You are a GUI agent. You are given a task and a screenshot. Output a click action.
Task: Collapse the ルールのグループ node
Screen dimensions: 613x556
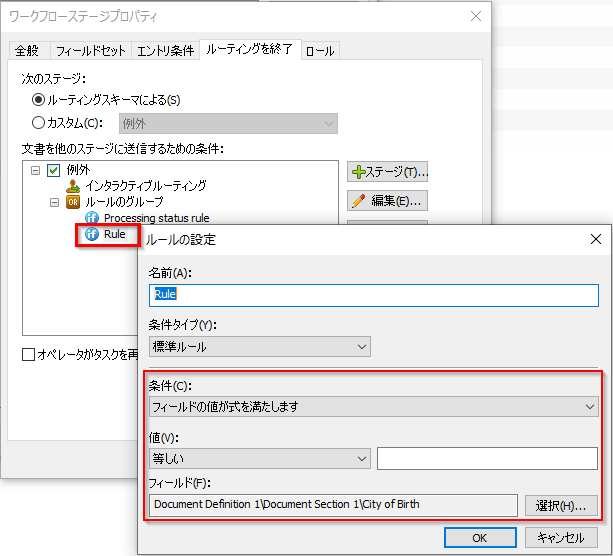[x=54, y=202]
